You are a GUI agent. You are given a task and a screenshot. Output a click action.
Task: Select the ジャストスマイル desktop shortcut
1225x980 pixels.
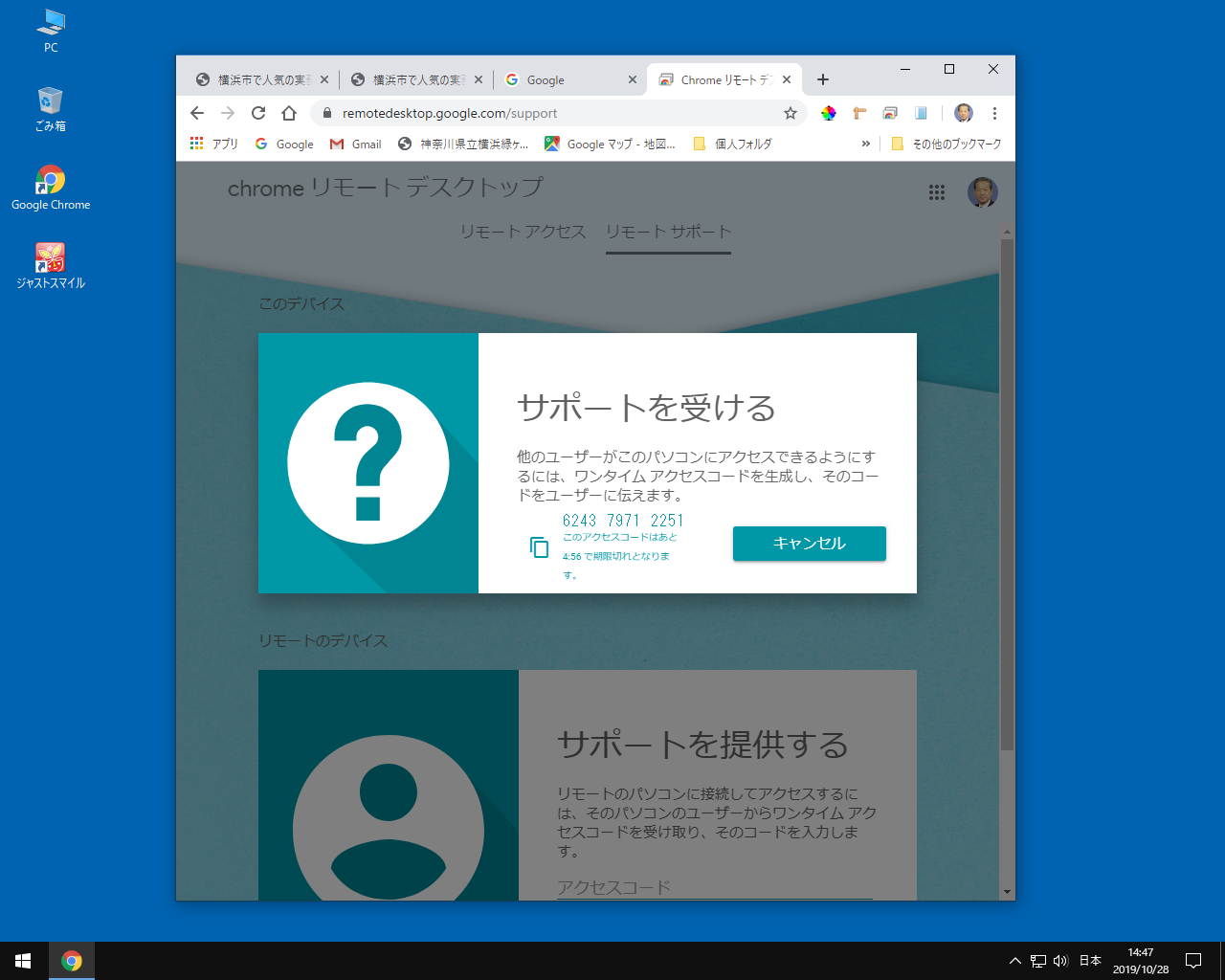coord(51,266)
